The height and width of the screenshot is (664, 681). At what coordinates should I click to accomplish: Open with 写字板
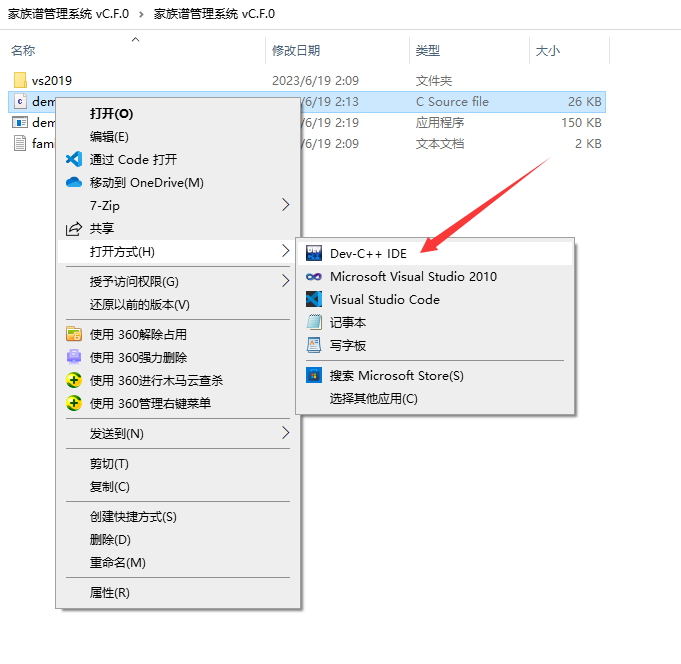pyautogui.click(x=435, y=345)
